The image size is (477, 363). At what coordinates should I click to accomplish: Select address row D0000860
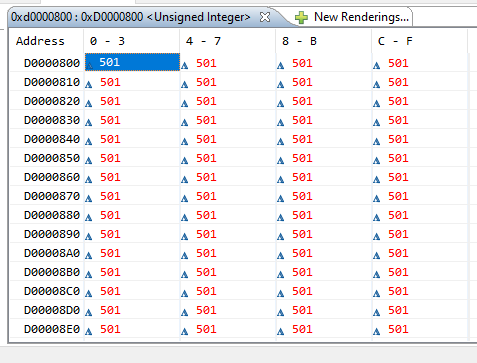coord(52,177)
